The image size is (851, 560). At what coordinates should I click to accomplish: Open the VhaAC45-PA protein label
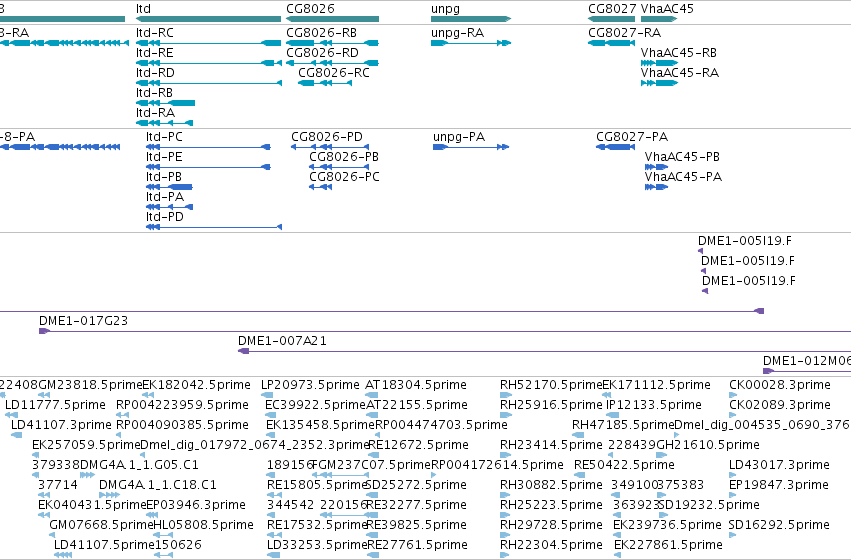tap(683, 177)
